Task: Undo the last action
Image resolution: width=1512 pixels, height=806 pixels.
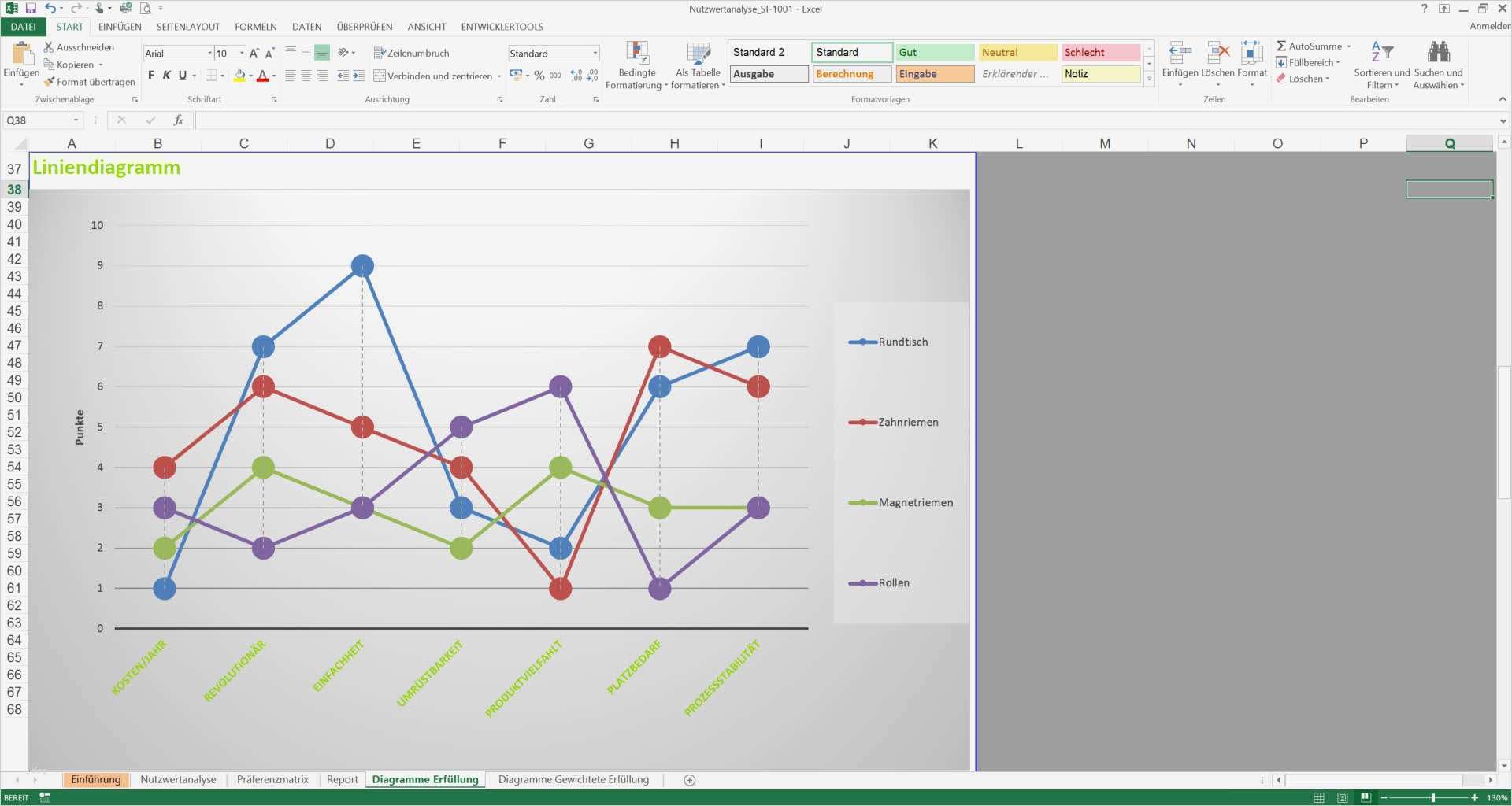Action: point(50,9)
